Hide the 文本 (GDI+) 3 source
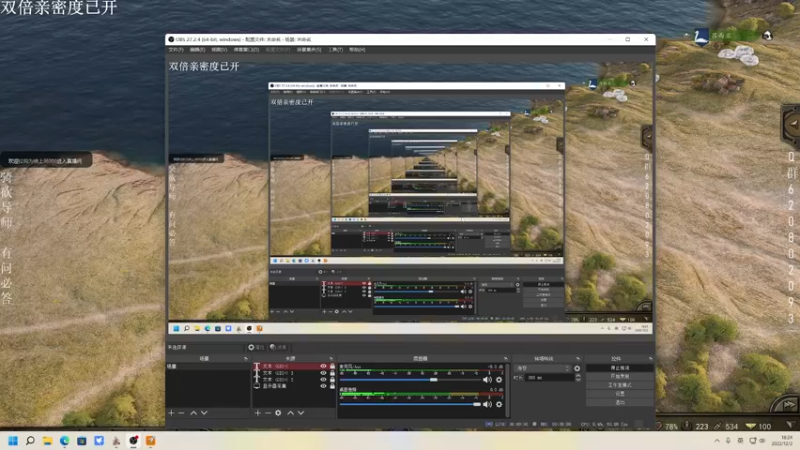Viewport: 800px width, 450px height. (323, 373)
